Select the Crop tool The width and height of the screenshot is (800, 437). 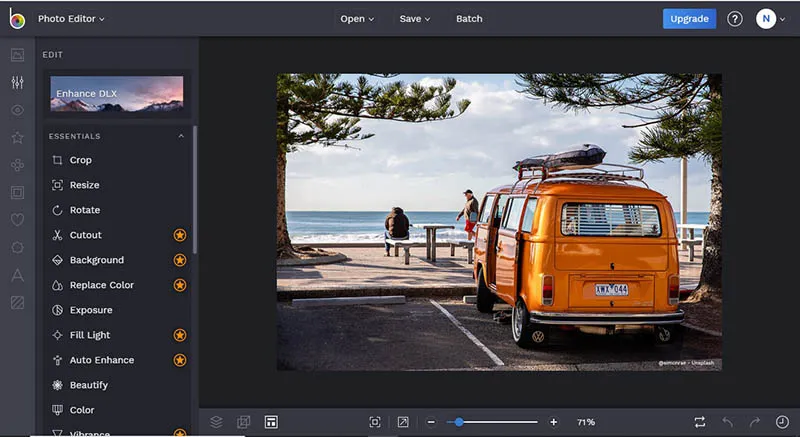[80, 160]
